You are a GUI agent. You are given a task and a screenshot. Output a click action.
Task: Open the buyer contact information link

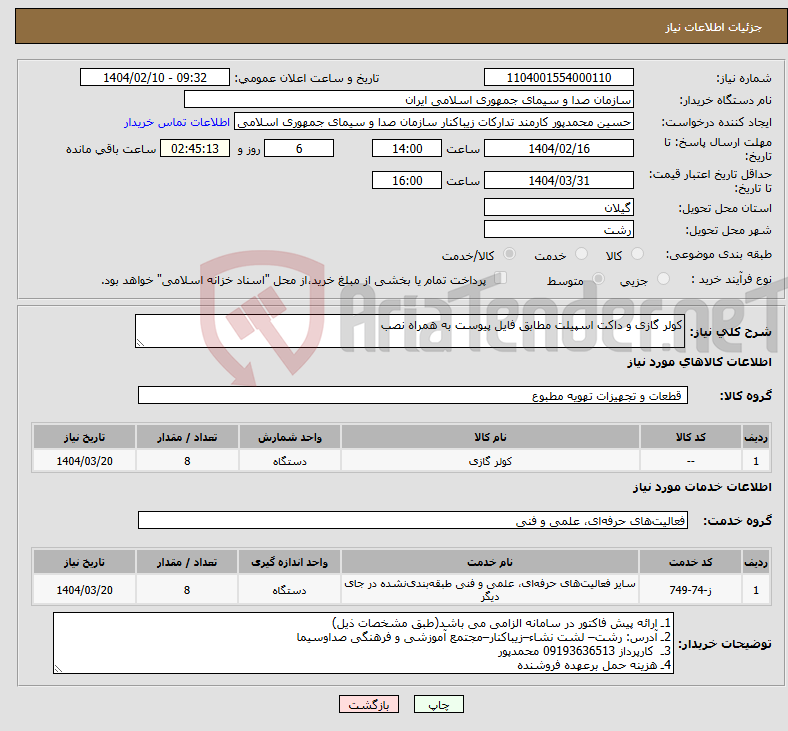(x=177, y=122)
